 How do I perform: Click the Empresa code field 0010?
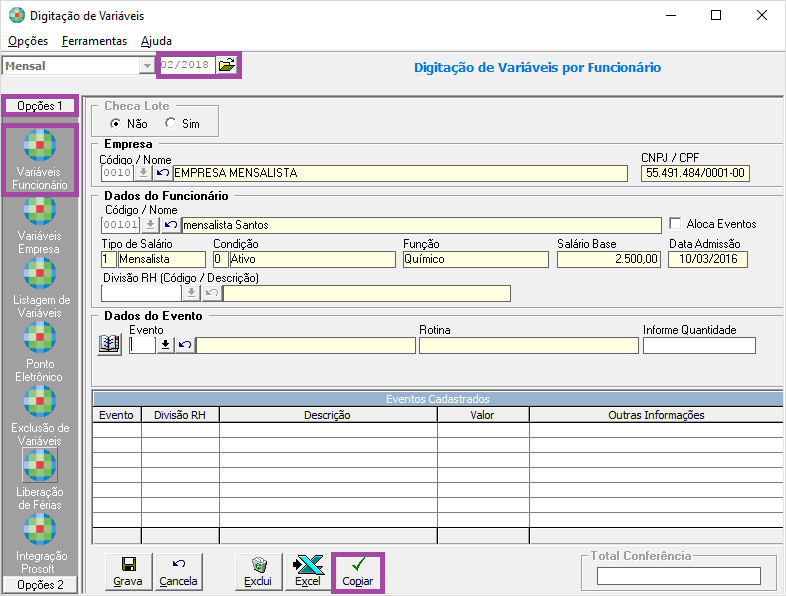[x=117, y=173]
